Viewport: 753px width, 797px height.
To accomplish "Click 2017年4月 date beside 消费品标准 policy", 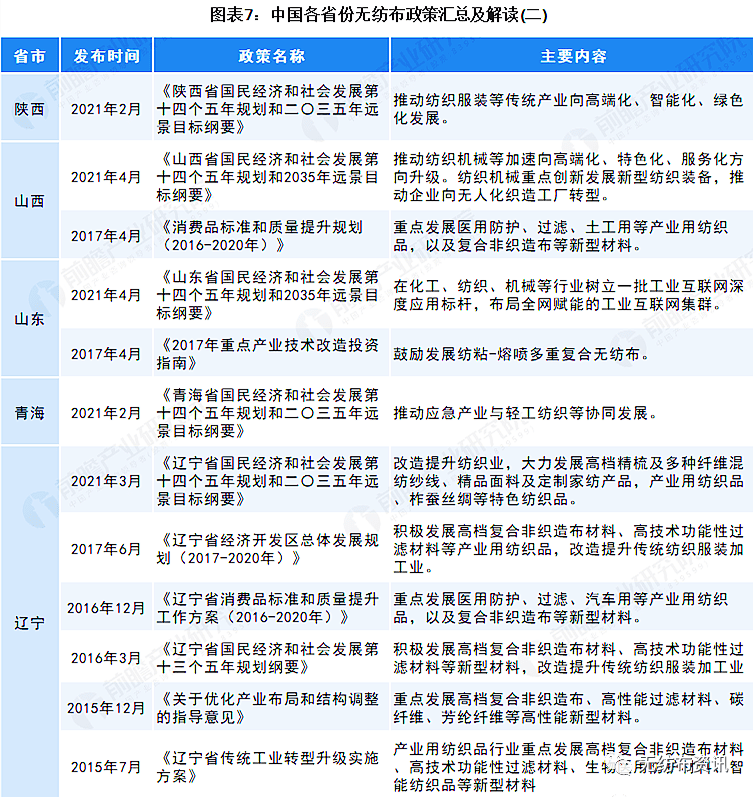I will 106,236.
